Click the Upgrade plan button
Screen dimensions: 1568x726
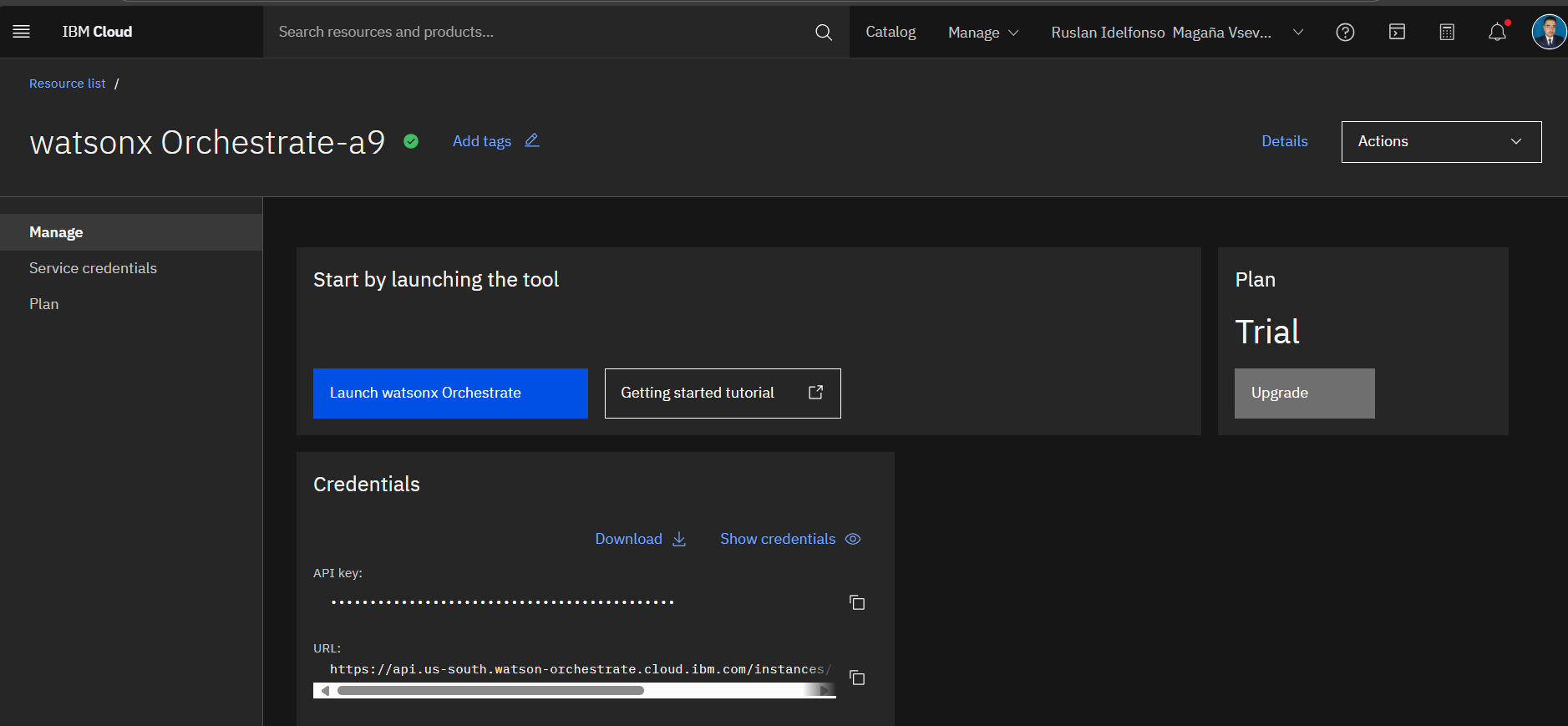1305,393
